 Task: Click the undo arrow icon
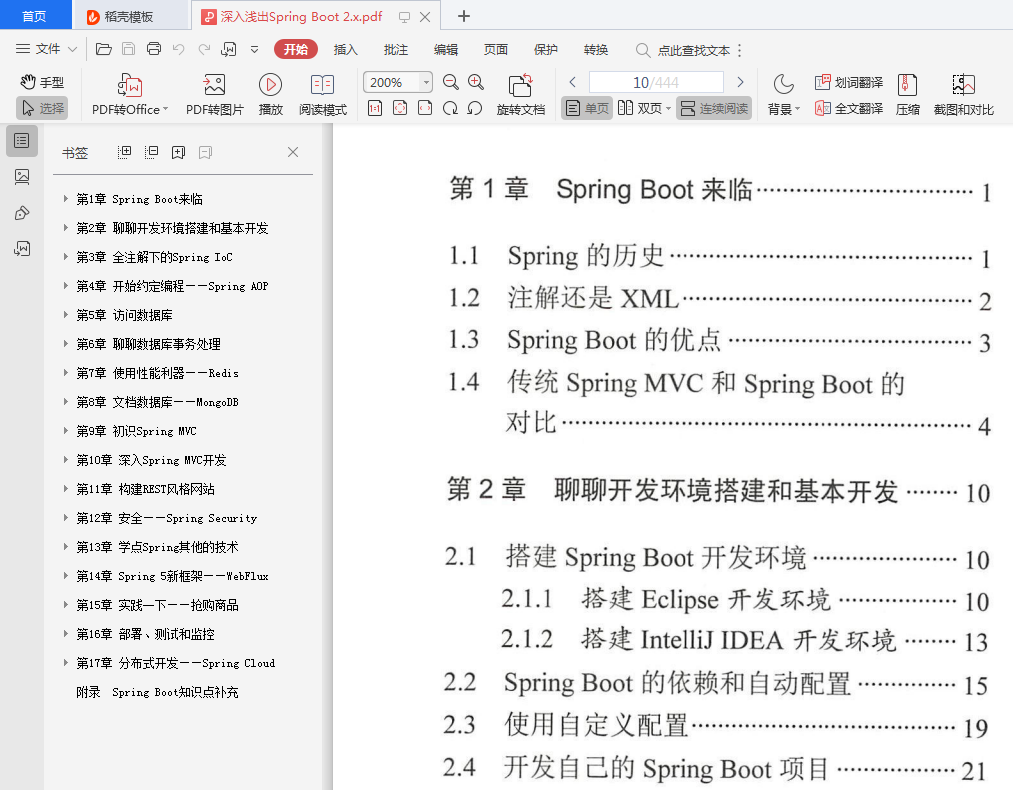pyautogui.click(x=179, y=49)
